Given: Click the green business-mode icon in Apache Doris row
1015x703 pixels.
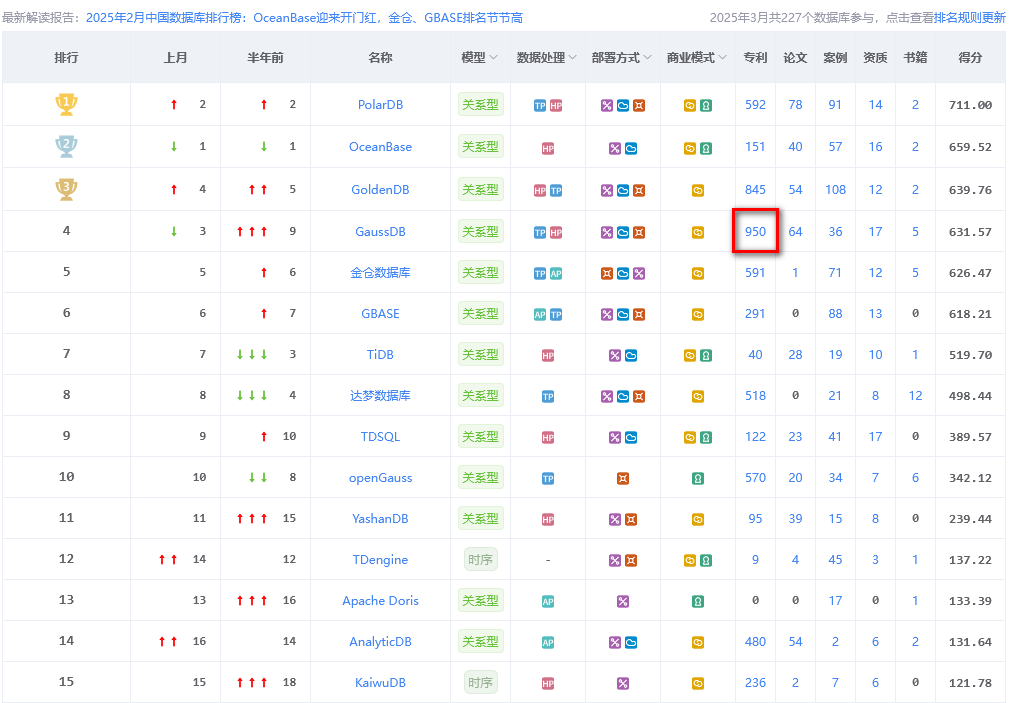Looking at the screenshot, I should pyautogui.click(x=698, y=601).
